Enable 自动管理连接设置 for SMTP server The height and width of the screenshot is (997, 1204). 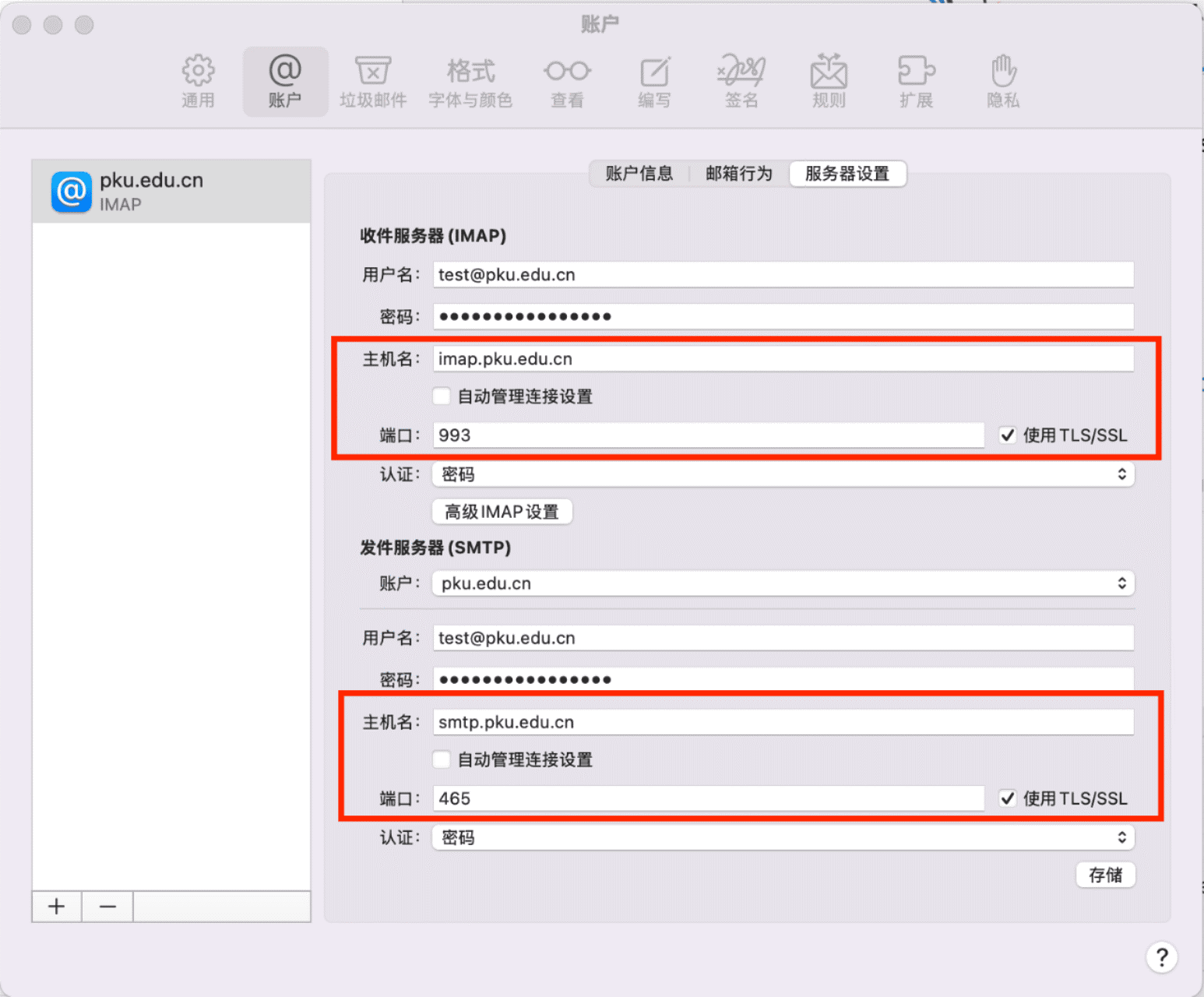pos(442,759)
